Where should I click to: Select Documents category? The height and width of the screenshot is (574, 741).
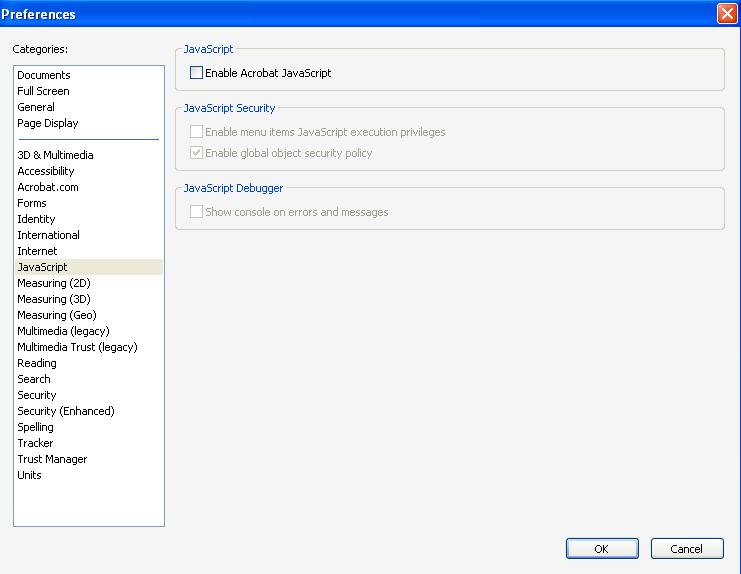click(x=44, y=75)
